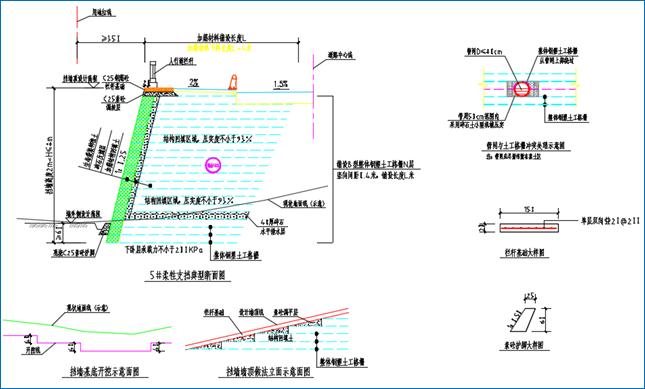645x389 pixels.
Task: Click the orange cap slab at the wall top
Action: (x=158, y=89)
